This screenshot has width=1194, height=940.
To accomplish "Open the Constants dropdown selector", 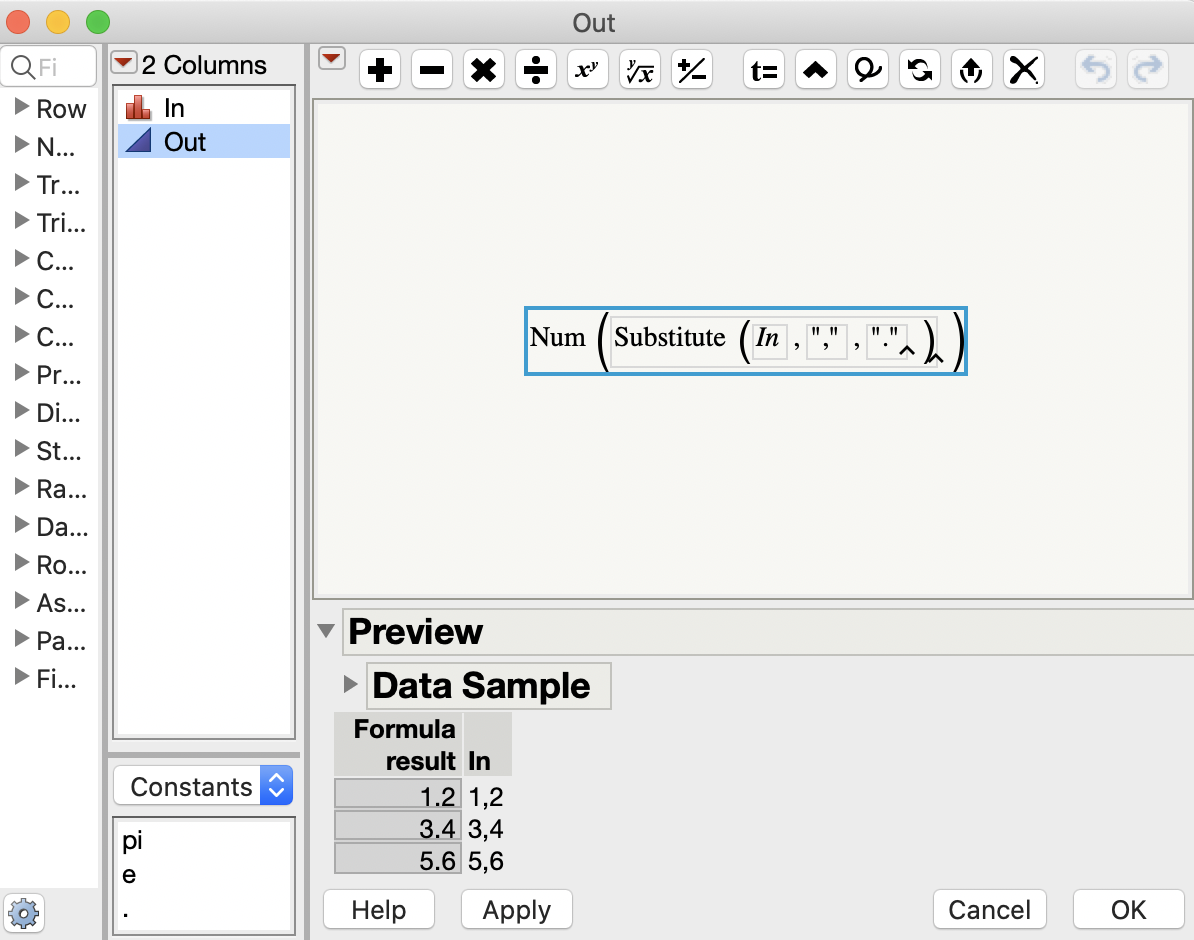I will [x=202, y=786].
